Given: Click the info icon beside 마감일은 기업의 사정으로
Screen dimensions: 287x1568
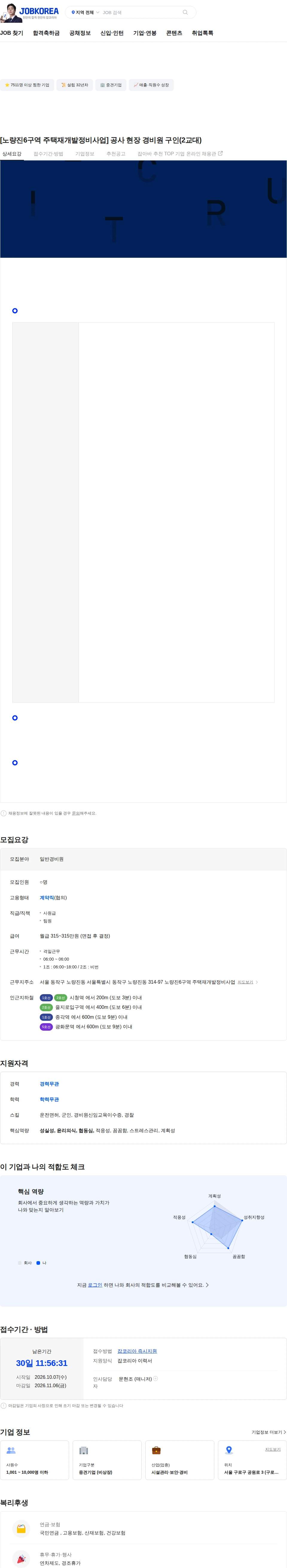Looking at the screenshot, I should point(4,1405).
